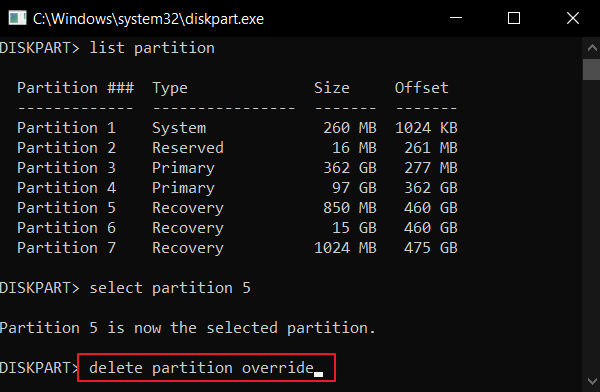Click the diskpart console icon in title bar
Image resolution: width=600 pixels, height=392 pixels.
[x=17, y=18]
